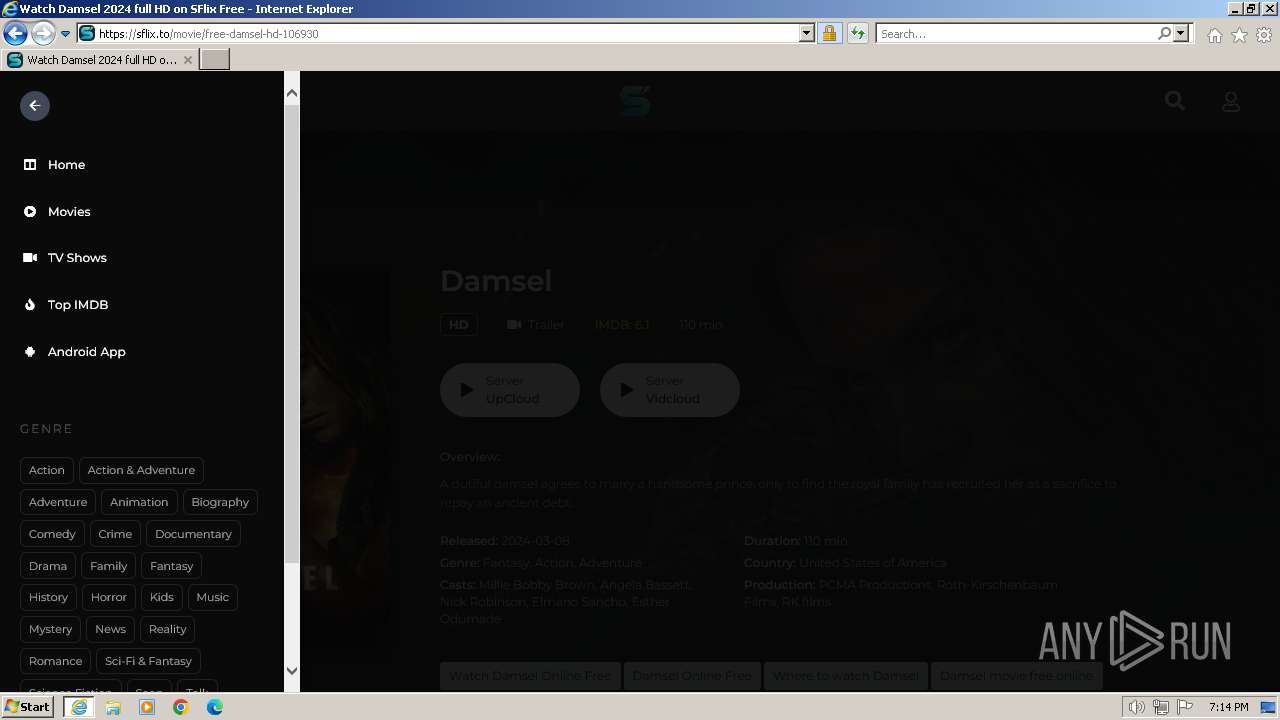The image size is (1280, 720).
Task: Click the Movies play icon
Action: (x=30, y=212)
